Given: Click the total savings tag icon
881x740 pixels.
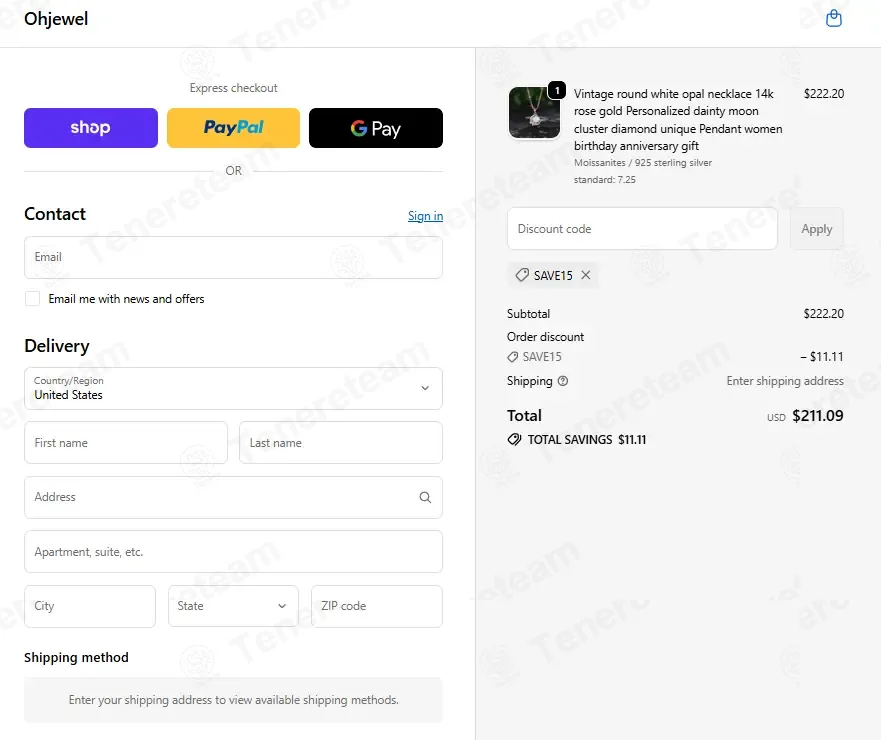Looking at the screenshot, I should click(514, 439).
